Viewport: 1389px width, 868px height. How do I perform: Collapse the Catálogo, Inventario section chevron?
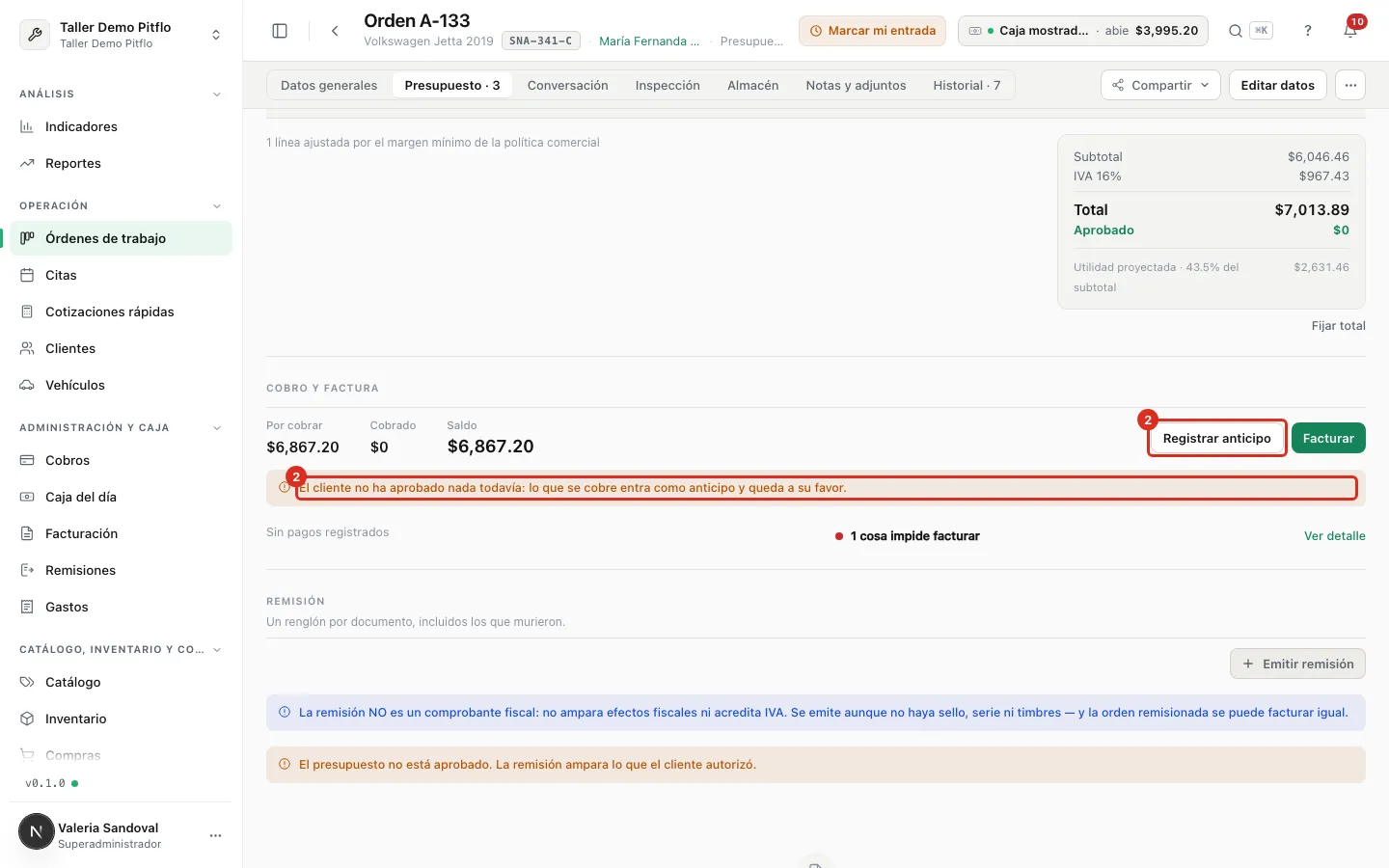pyautogui.click(x=217, y=650)
